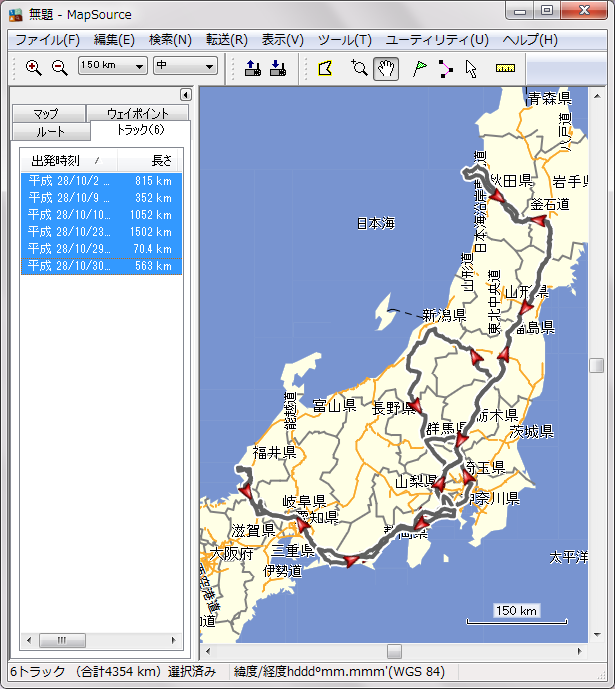Click the 6トラック selected status text
This screenshot has width=615, height=689.
(x=113, y=671)
